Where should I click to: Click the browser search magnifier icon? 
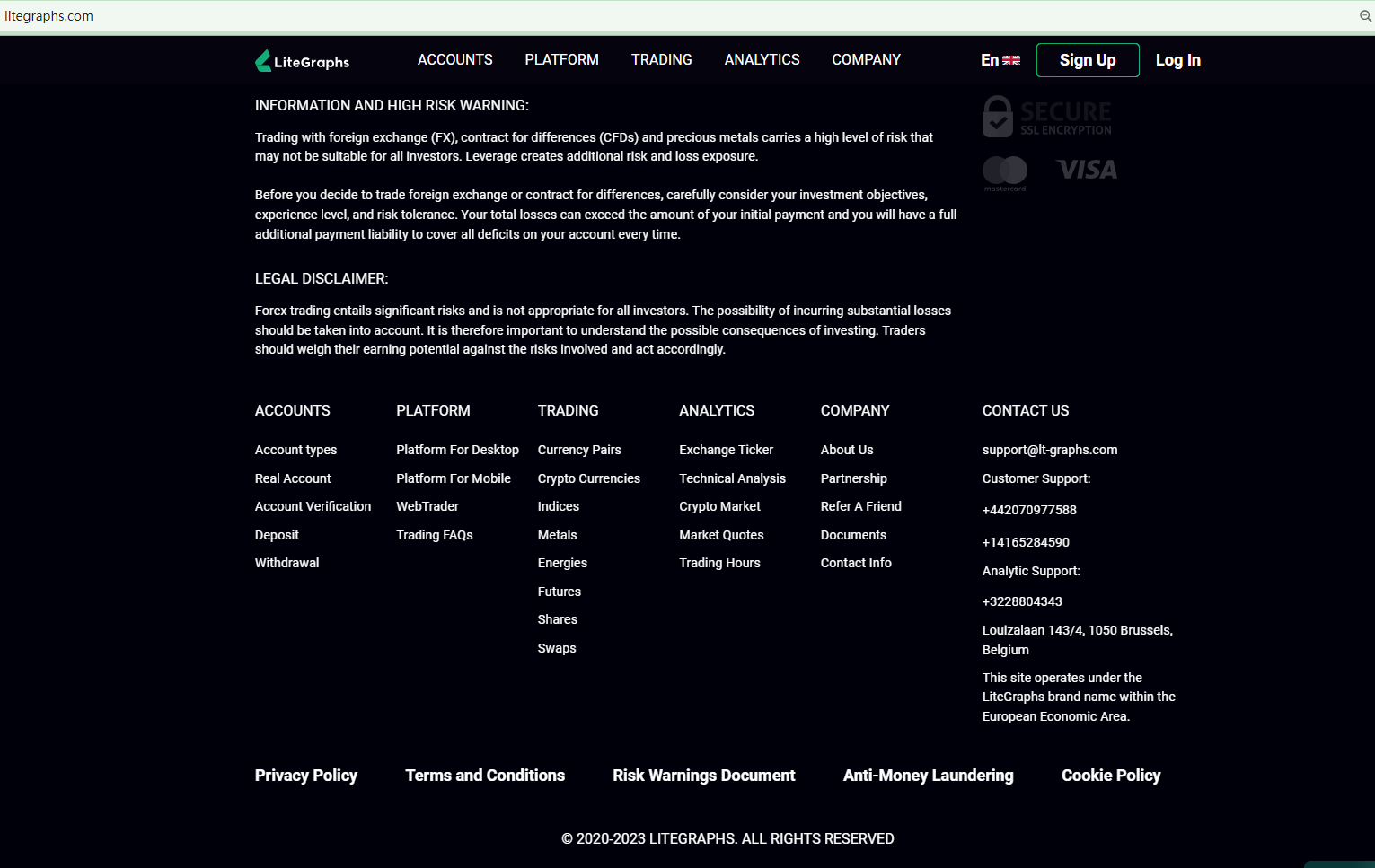coord(1365,16)
